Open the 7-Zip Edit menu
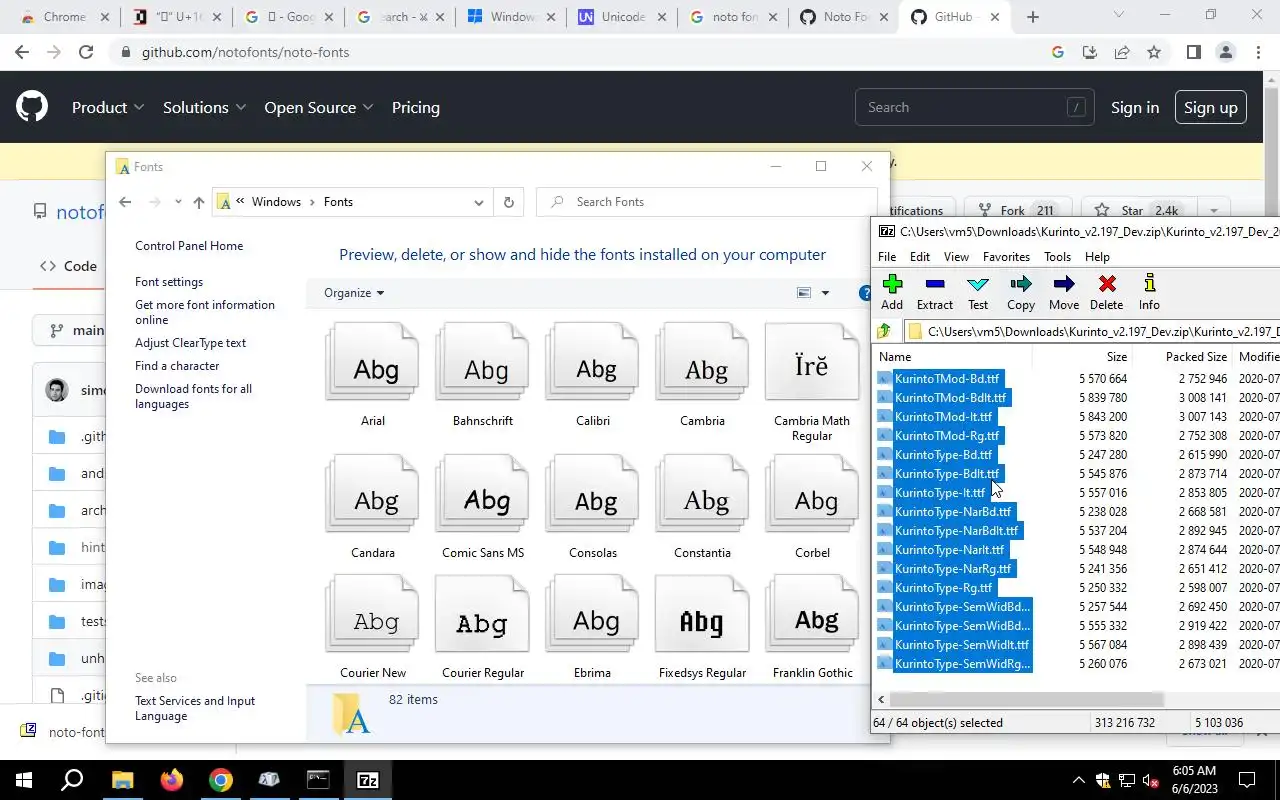This screenshot has width=1280, height=800. click(920, 257)
